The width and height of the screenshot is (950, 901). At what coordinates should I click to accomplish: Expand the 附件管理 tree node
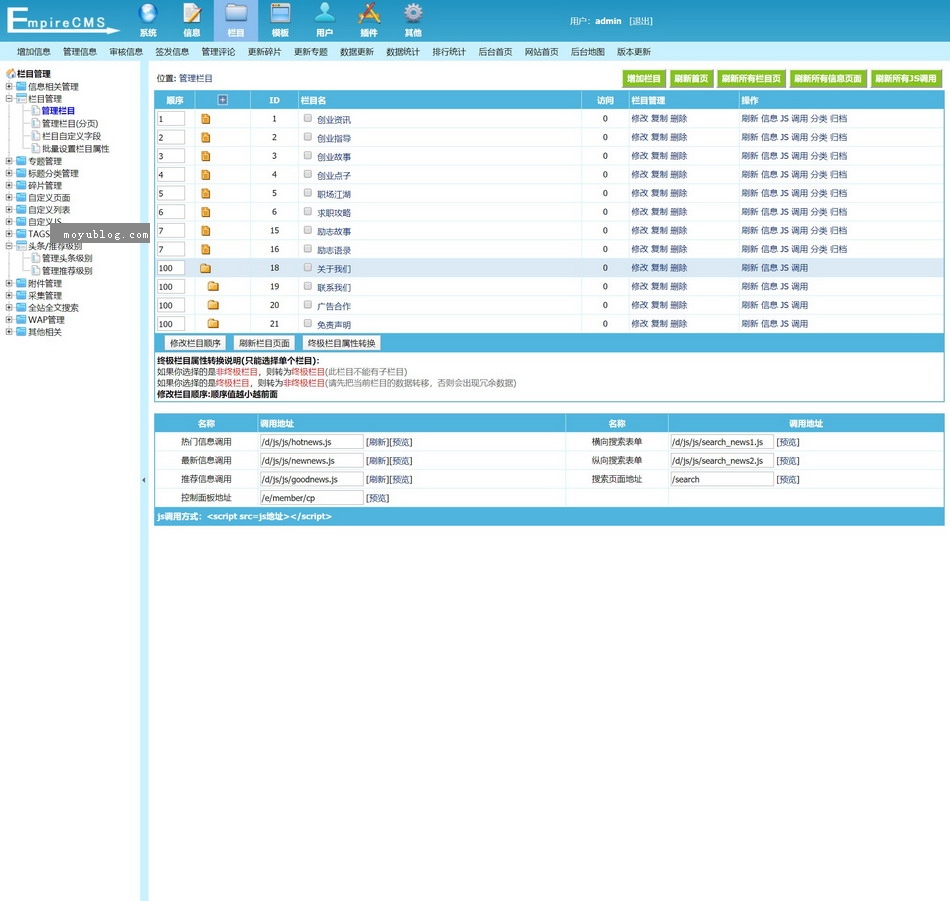point(9,284)
